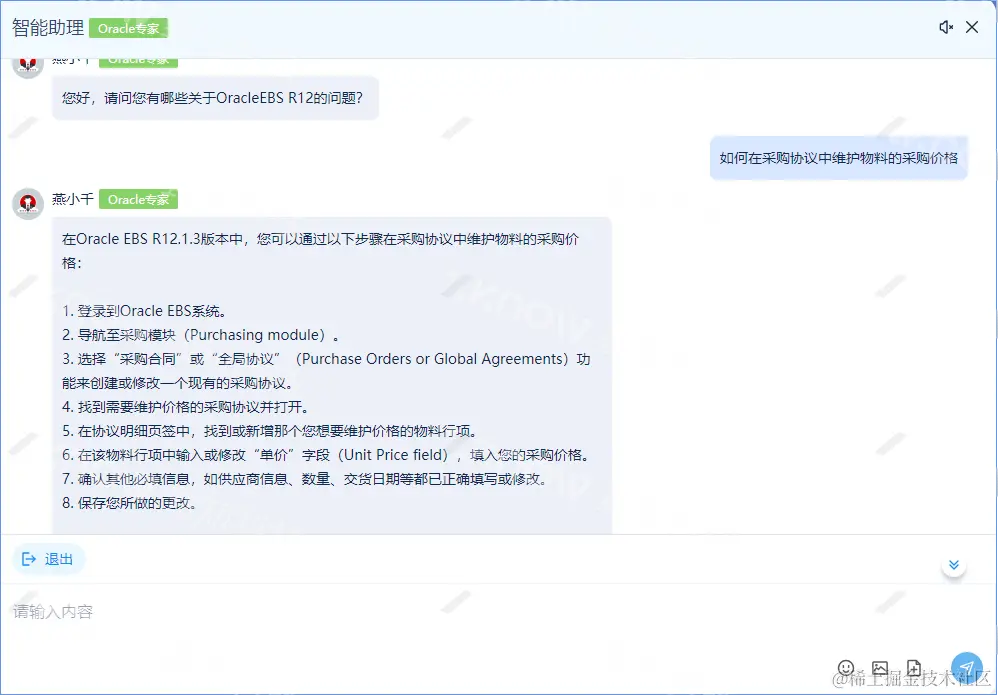Collapse the chat with the double-chevron arrow
Viewport: 998px width, 695px height.
(952, 565)
